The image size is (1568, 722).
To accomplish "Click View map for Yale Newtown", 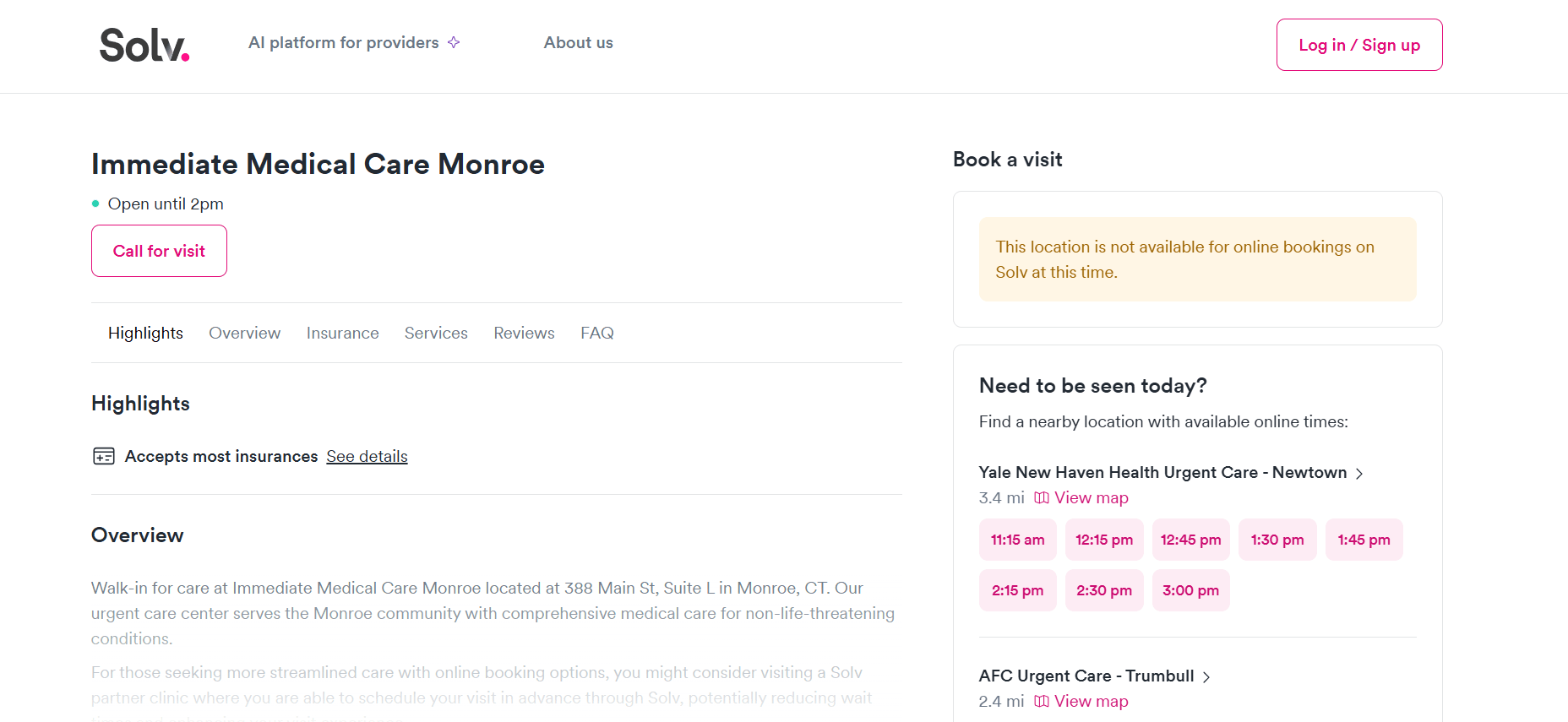I will point(1092,497).
